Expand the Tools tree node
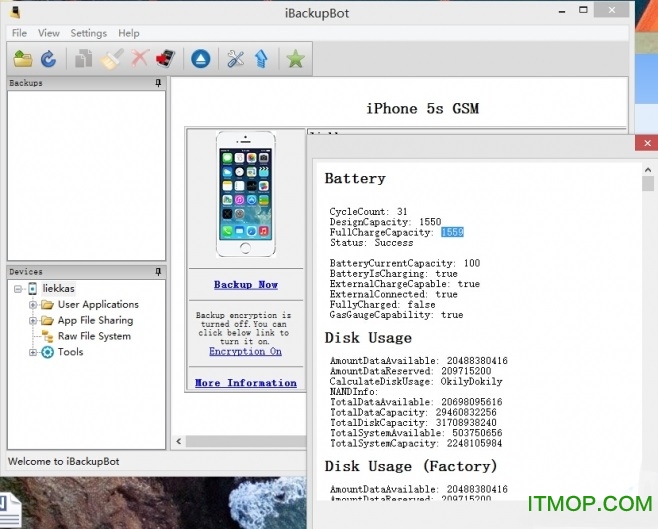 (33, 352)
